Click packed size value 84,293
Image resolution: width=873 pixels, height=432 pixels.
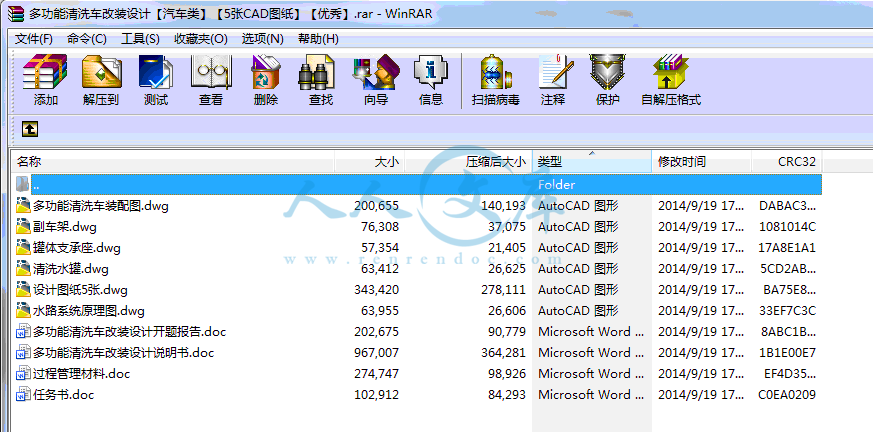(x=507, y=395)
